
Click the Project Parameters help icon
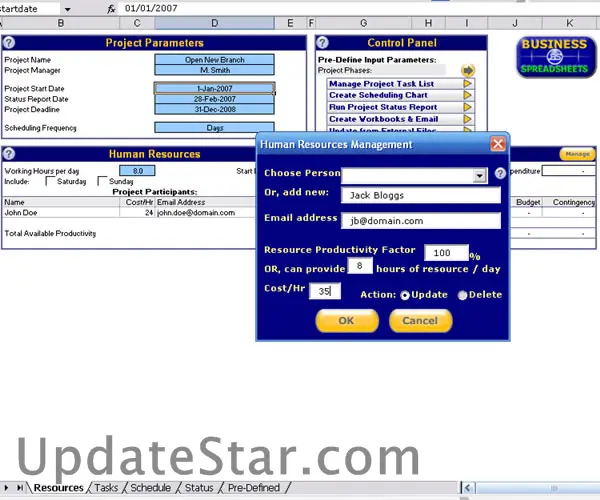point(9,42)
